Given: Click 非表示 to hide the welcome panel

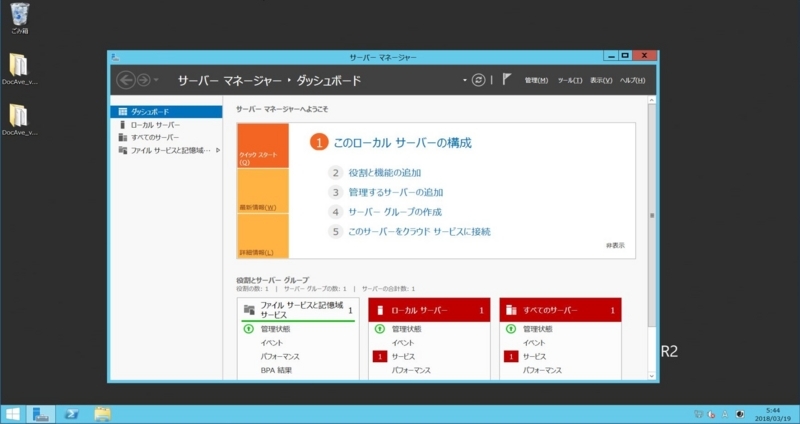Looking at the screenshot, I should click(x=615, y=245).
